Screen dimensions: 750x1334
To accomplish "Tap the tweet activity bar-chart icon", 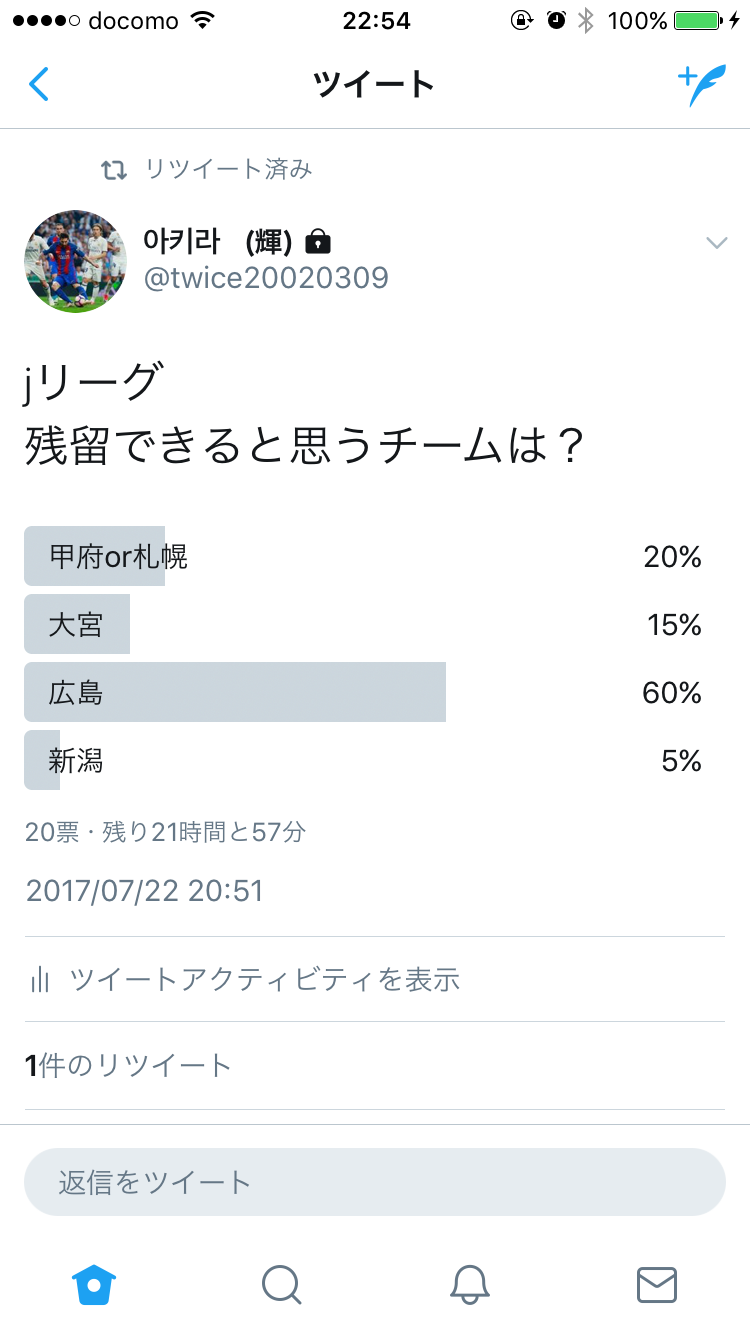I will tap(40, 979).
